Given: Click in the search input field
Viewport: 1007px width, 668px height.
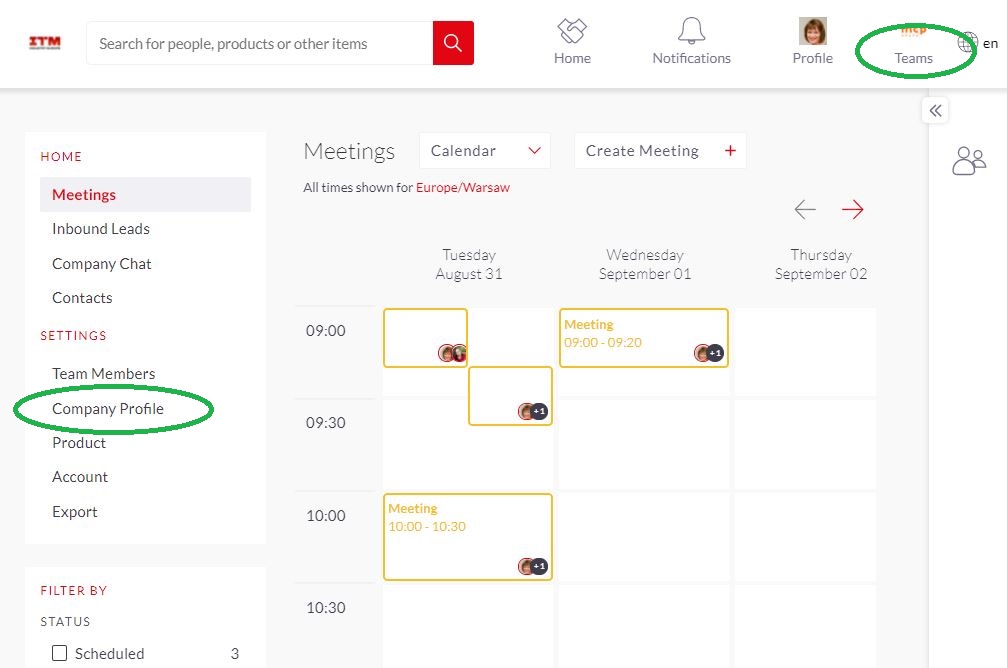Looking at the screenshot, I should pyautogui.click(x=260, y=43).
